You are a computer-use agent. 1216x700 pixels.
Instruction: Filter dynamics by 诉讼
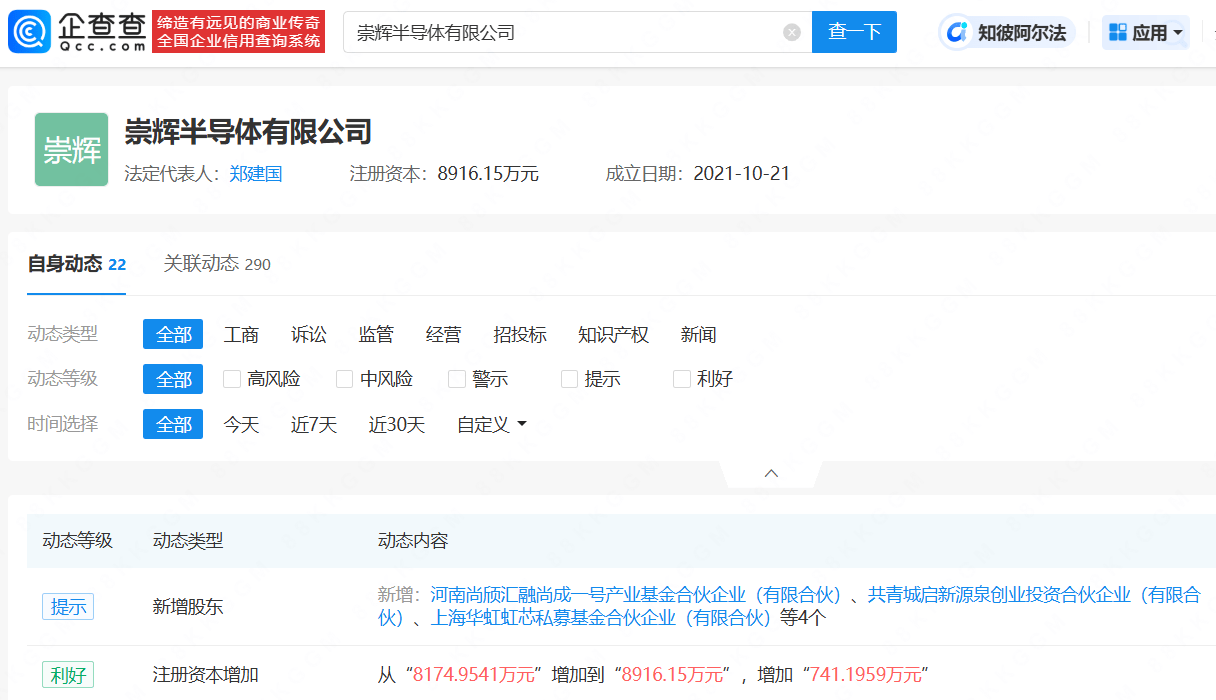(x=309, y=335)
